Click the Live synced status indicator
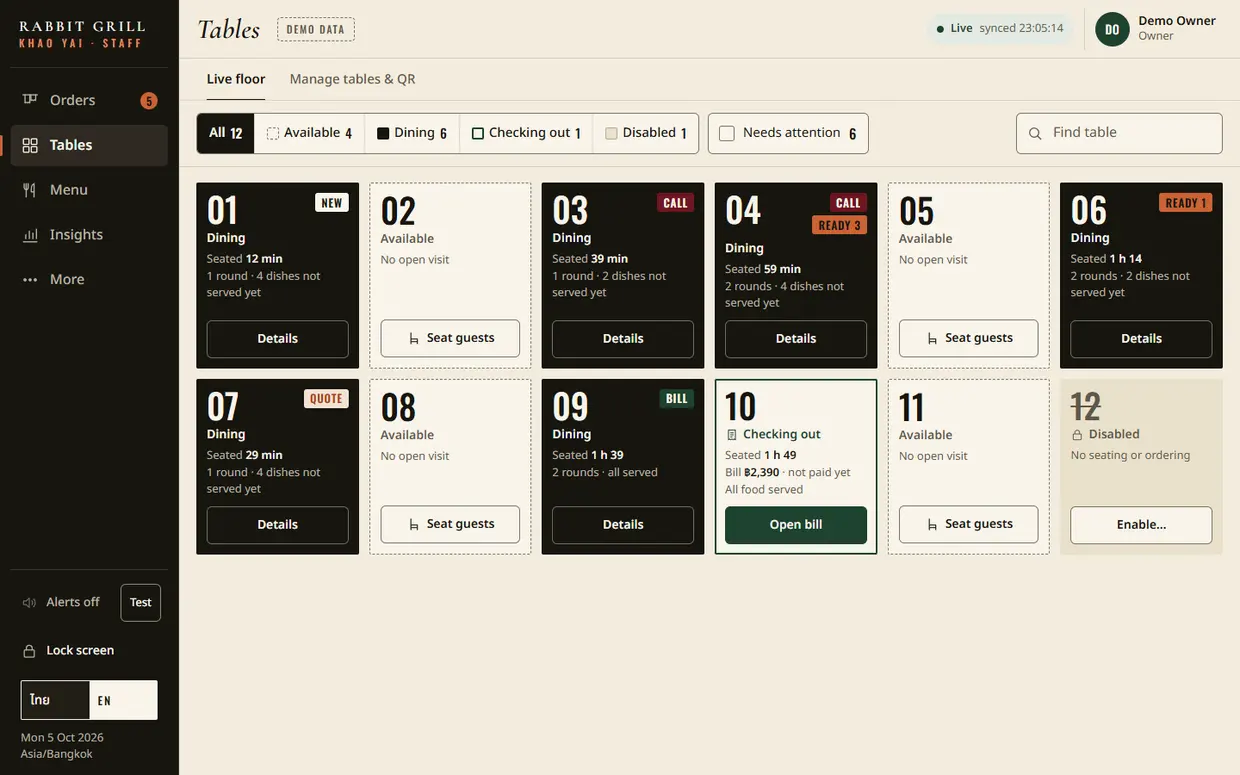Screen dimensions: 1240x775 (x=1000, y=29)
